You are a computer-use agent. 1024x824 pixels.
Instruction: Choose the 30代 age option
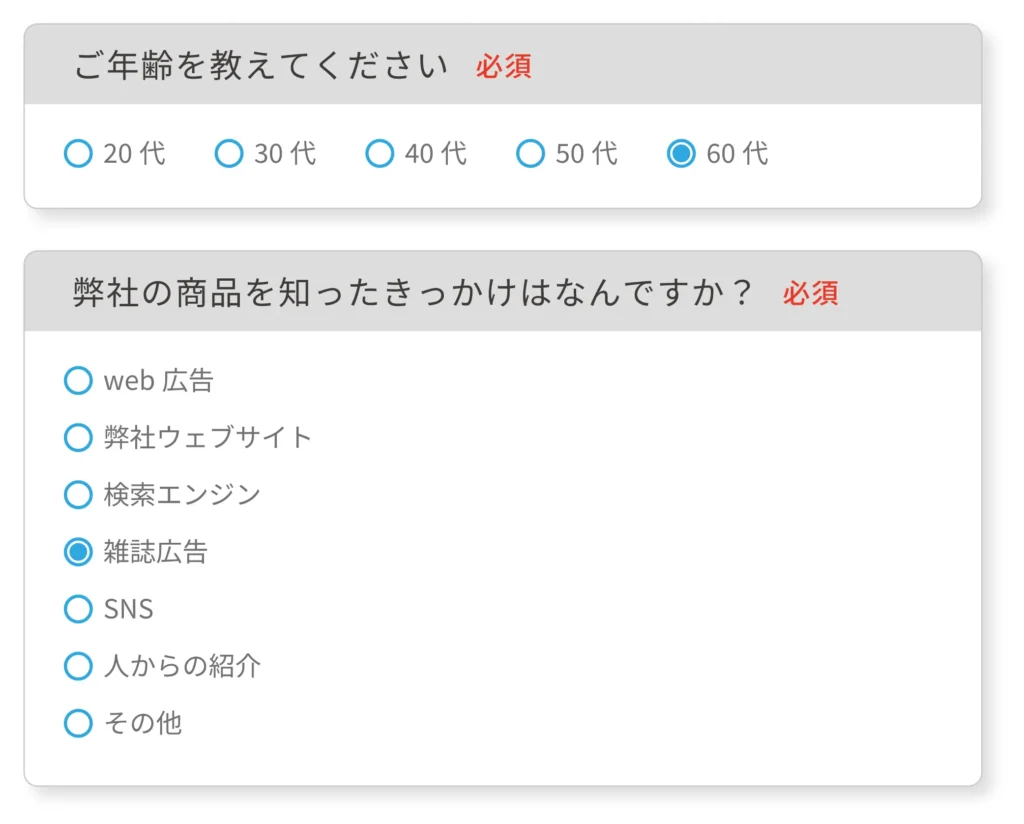pos(229,154)
